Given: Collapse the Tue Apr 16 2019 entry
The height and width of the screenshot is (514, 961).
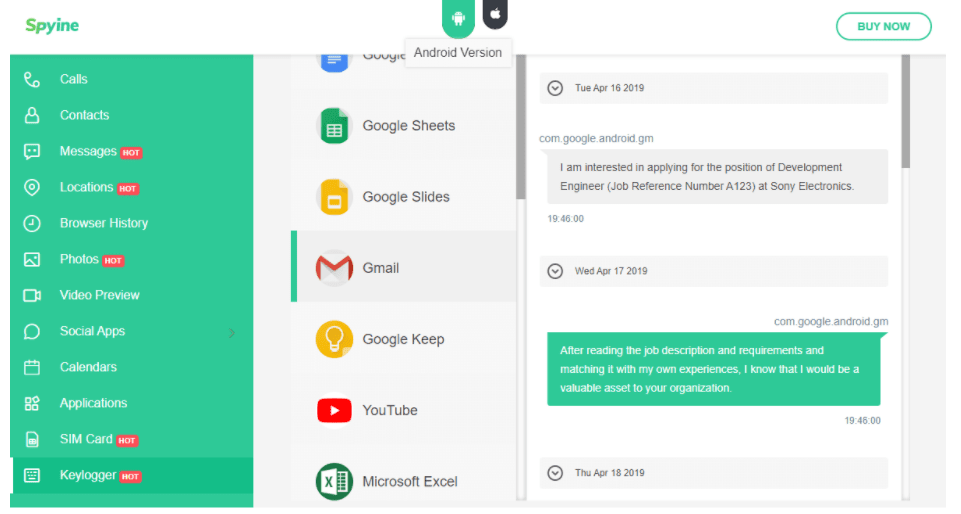Looking at the screenshot, I should (555, 88).
